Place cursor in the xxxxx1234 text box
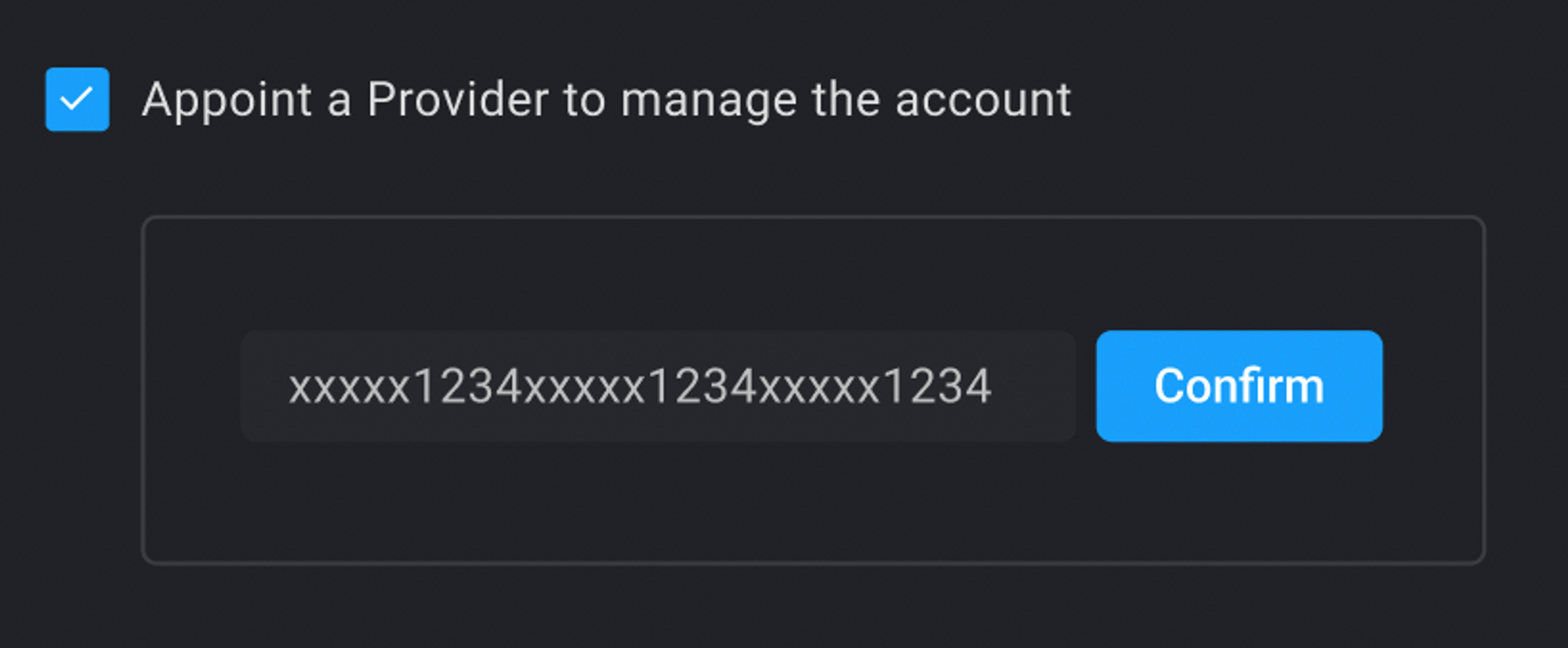 pyautogui.click(x=658, y=386)
